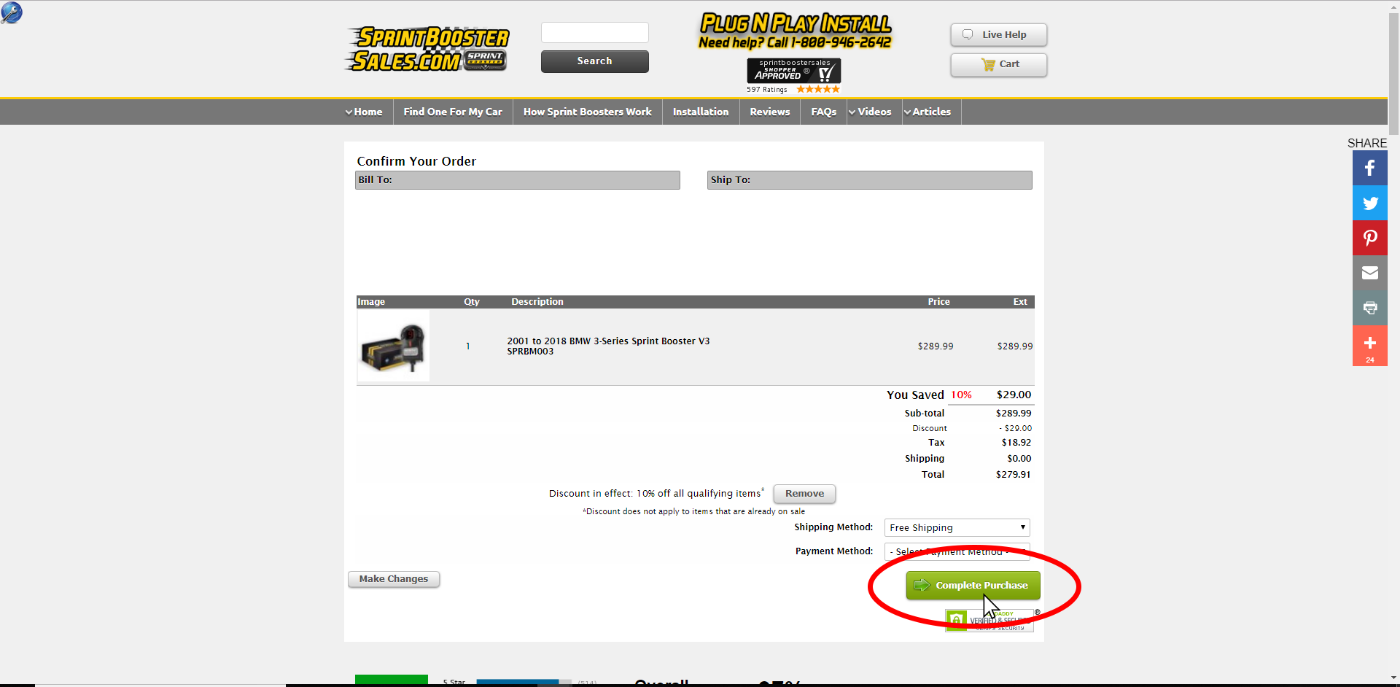Click the Sub-total $289.99 value
The height and width of the screenshot is (687, 1400).
(1014, 413)
